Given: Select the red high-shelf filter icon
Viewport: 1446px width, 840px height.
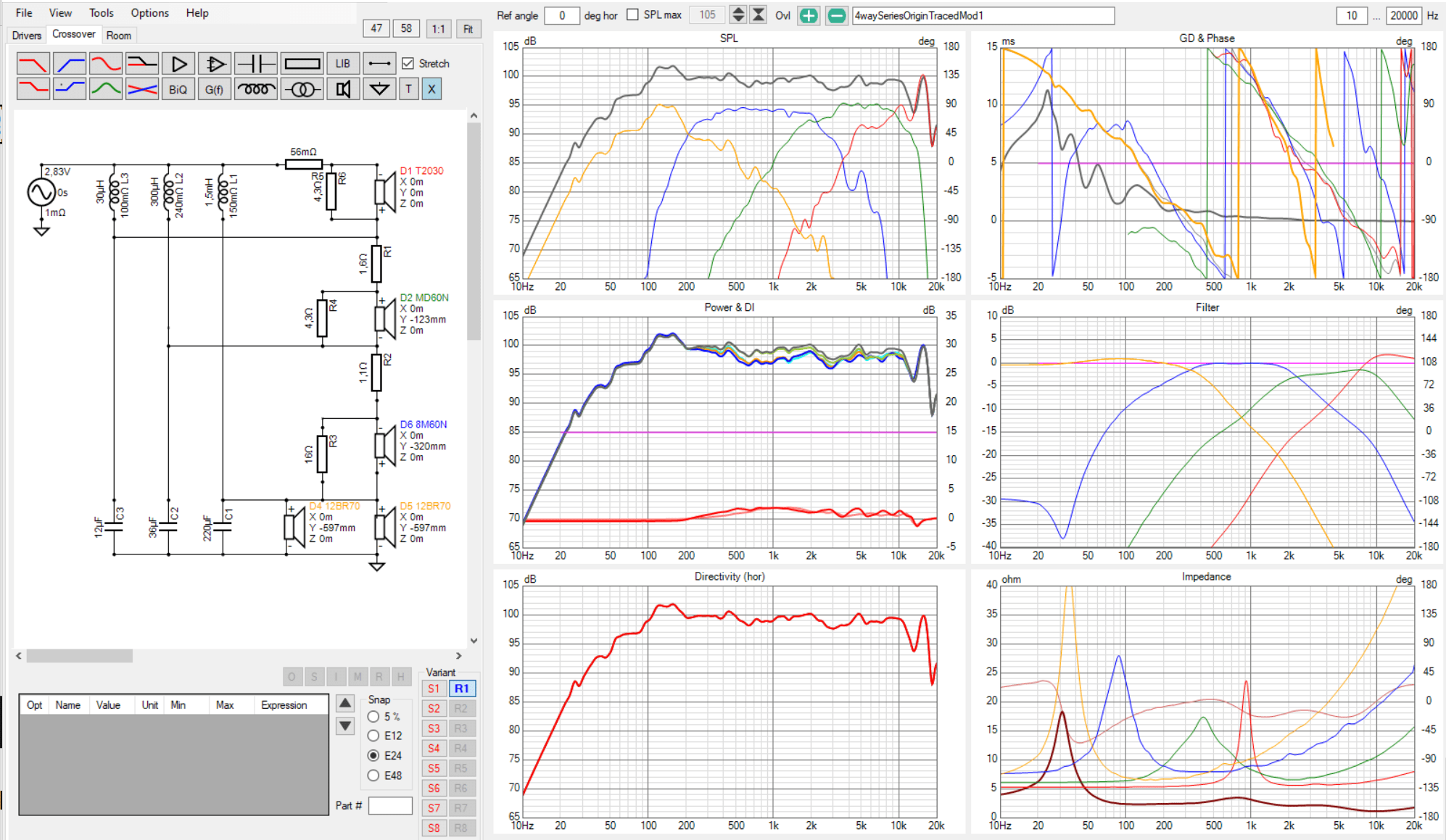Looking at the screenshot, I should pos(33,89).
